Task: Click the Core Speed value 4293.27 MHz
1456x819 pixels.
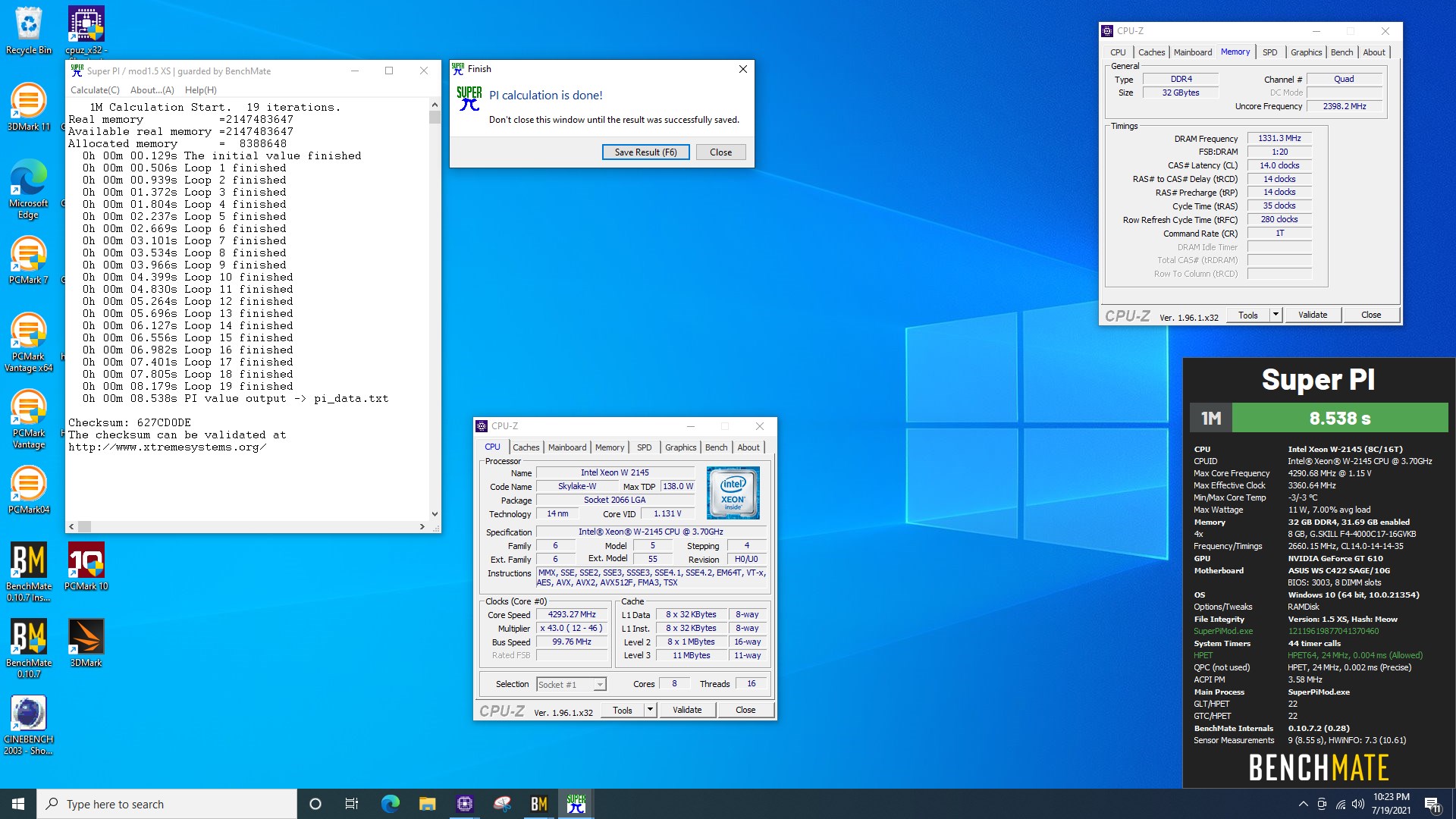Action: [x=572, y=615]
